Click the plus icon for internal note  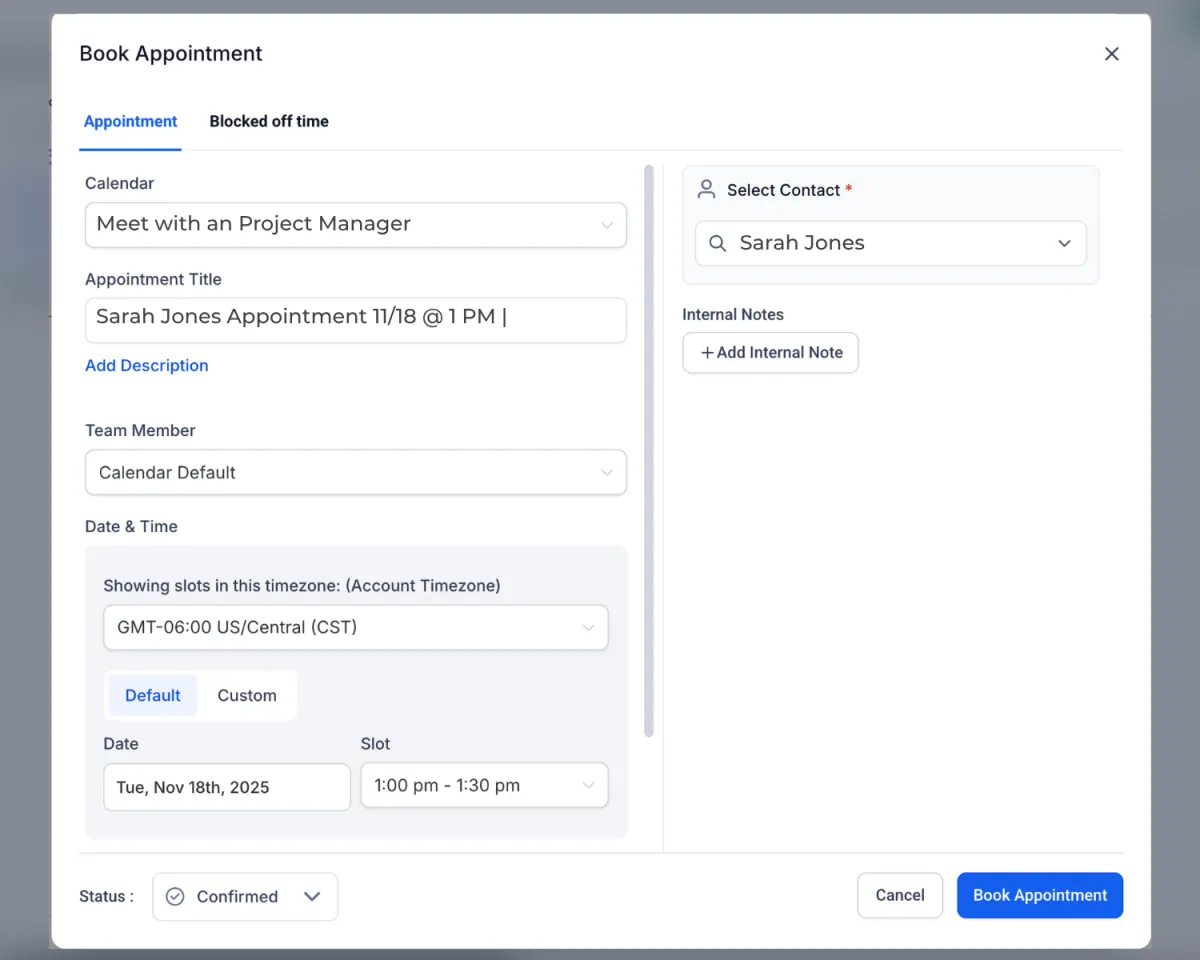(x=707, y=353)
